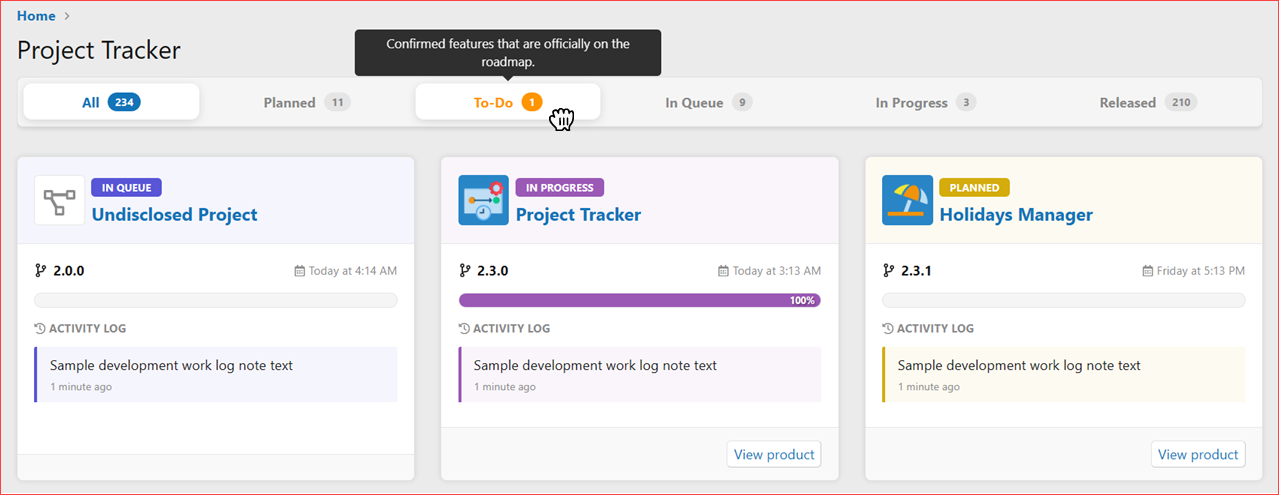Open the Holidays Manager title link
The image size is (1279, 495).
point(1016,214)
